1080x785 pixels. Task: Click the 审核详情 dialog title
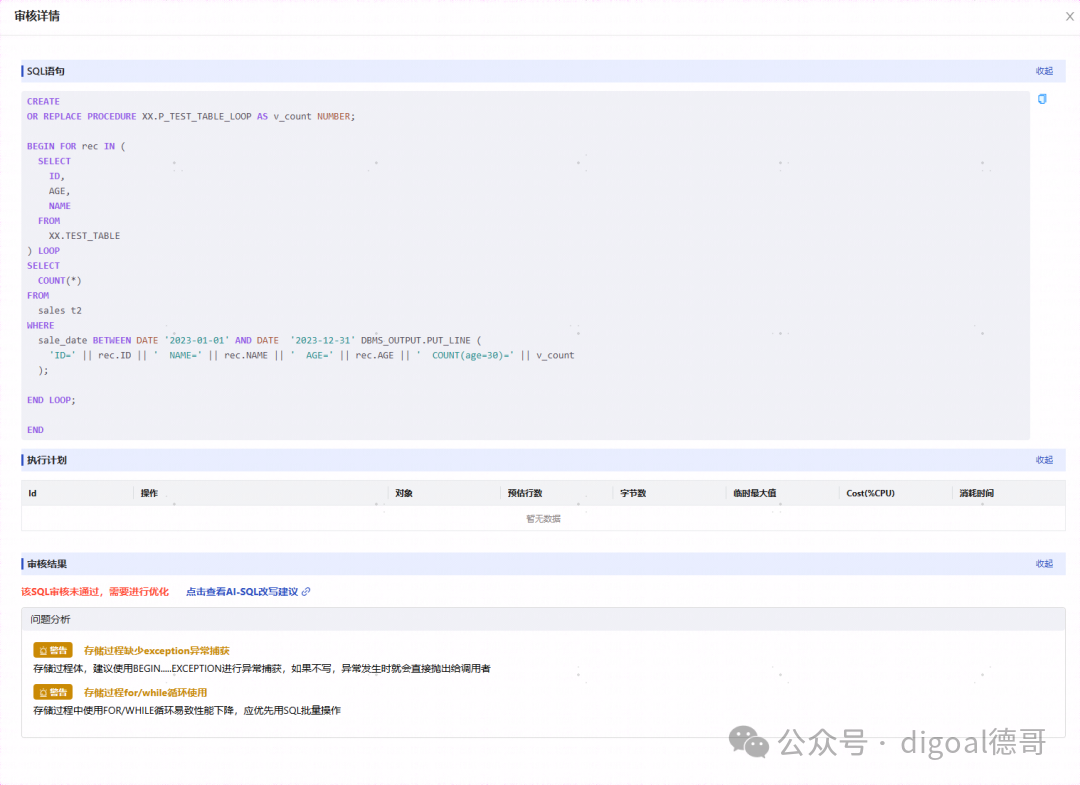pos(37,16)
